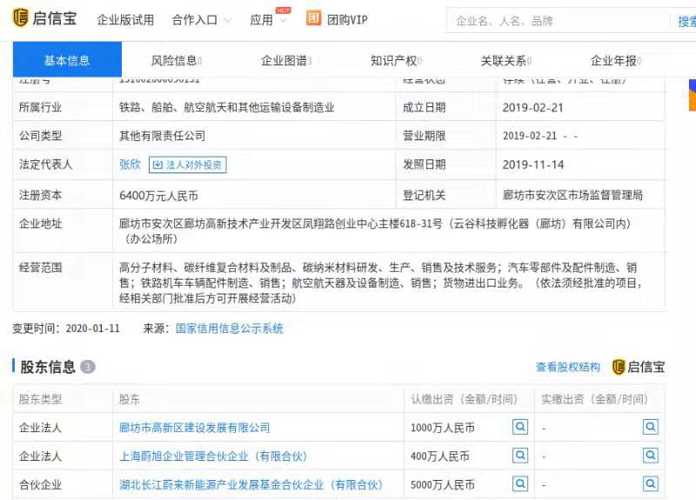Click 廊坊市安次区市场监督管理局 registration authority
This screenshot has height=500, width=696.
[x=573, y=195]
